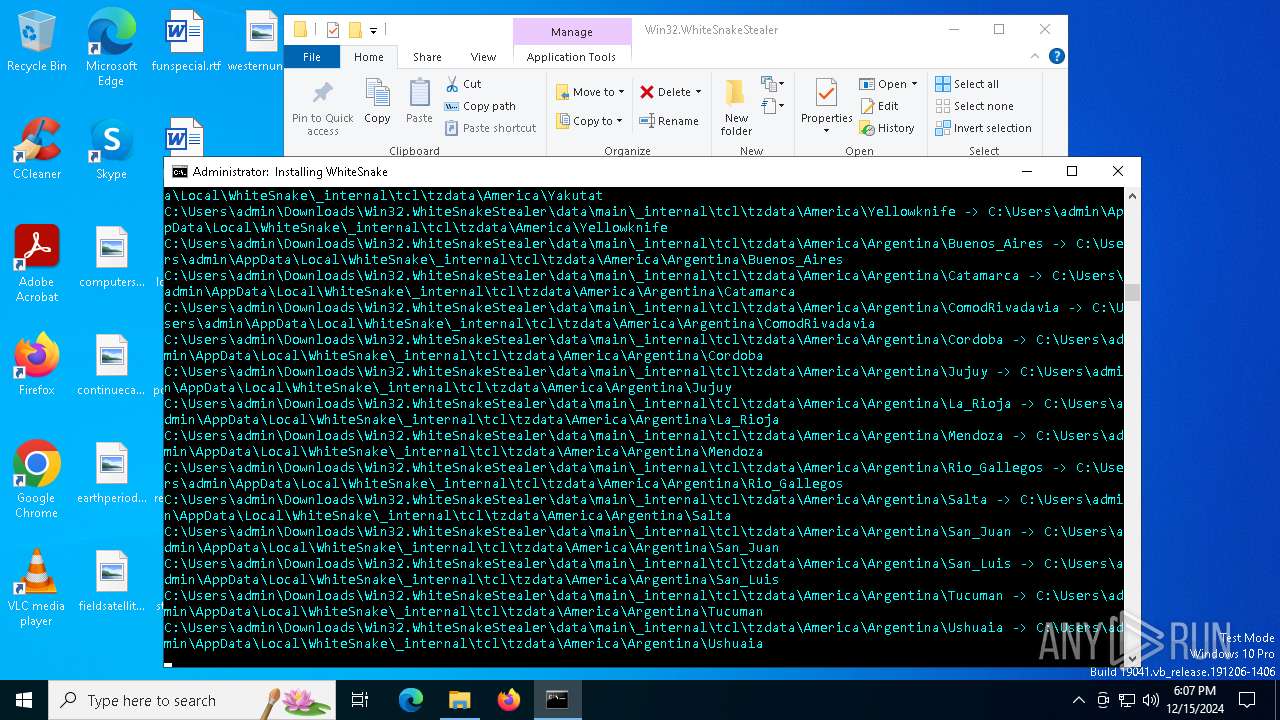Open Application Tools tab
Viewport: 1280px width, 720px height.
coord(571,57)
